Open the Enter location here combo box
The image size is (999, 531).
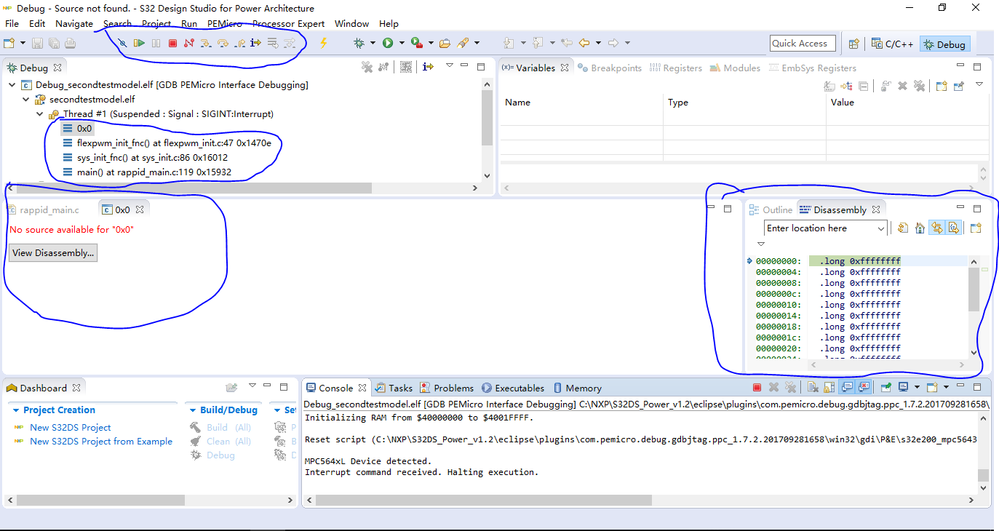click(825, 228)
